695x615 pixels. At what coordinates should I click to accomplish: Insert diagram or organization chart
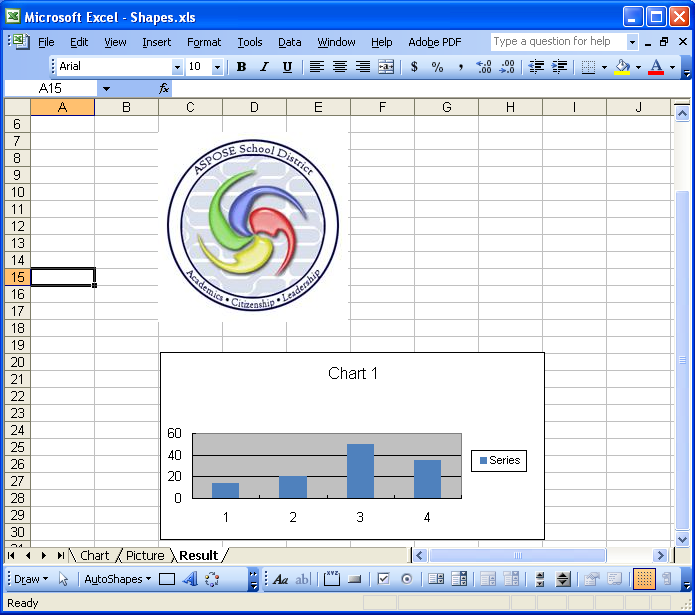pos(212,579)
